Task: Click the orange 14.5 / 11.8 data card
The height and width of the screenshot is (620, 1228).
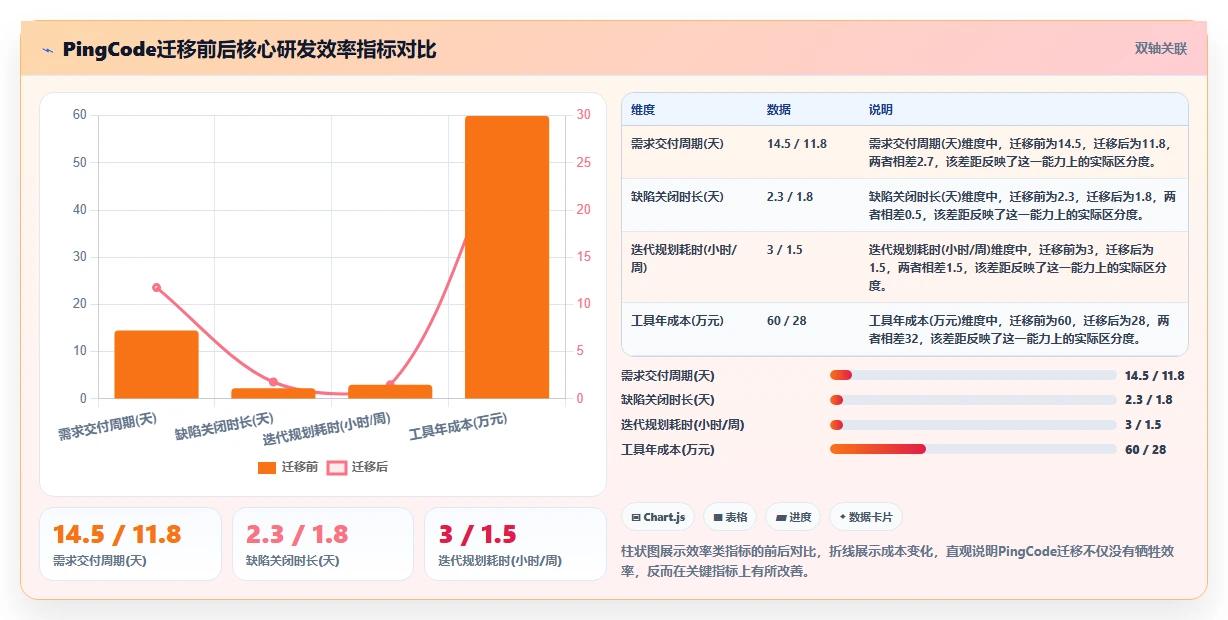Action: tap(130, 544)
